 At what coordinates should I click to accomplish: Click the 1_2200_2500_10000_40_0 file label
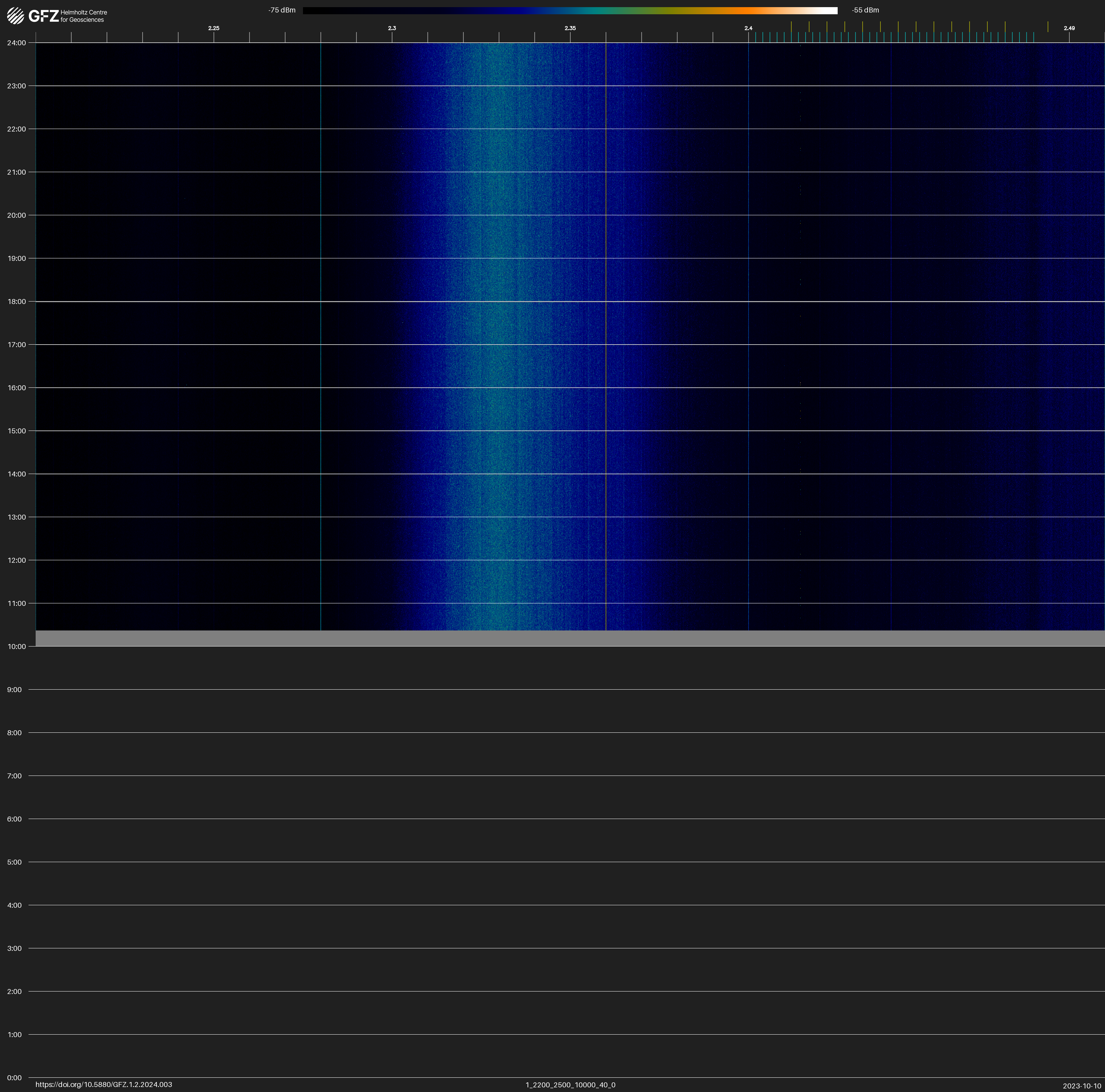570,1085
